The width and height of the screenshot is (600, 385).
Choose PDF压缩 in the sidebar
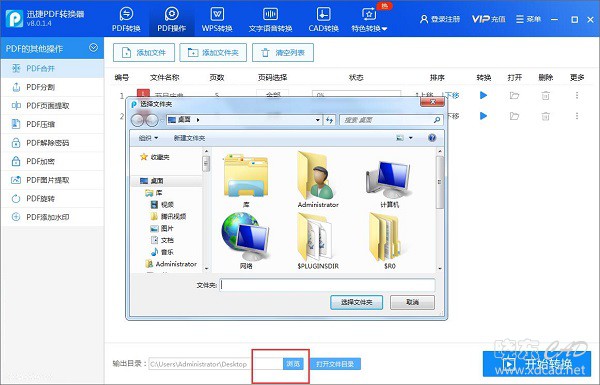pos(52,124)
